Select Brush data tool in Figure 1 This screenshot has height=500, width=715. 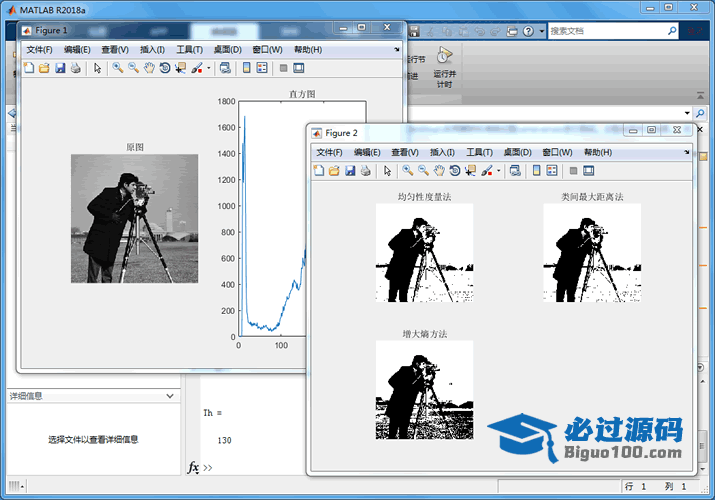197,68
